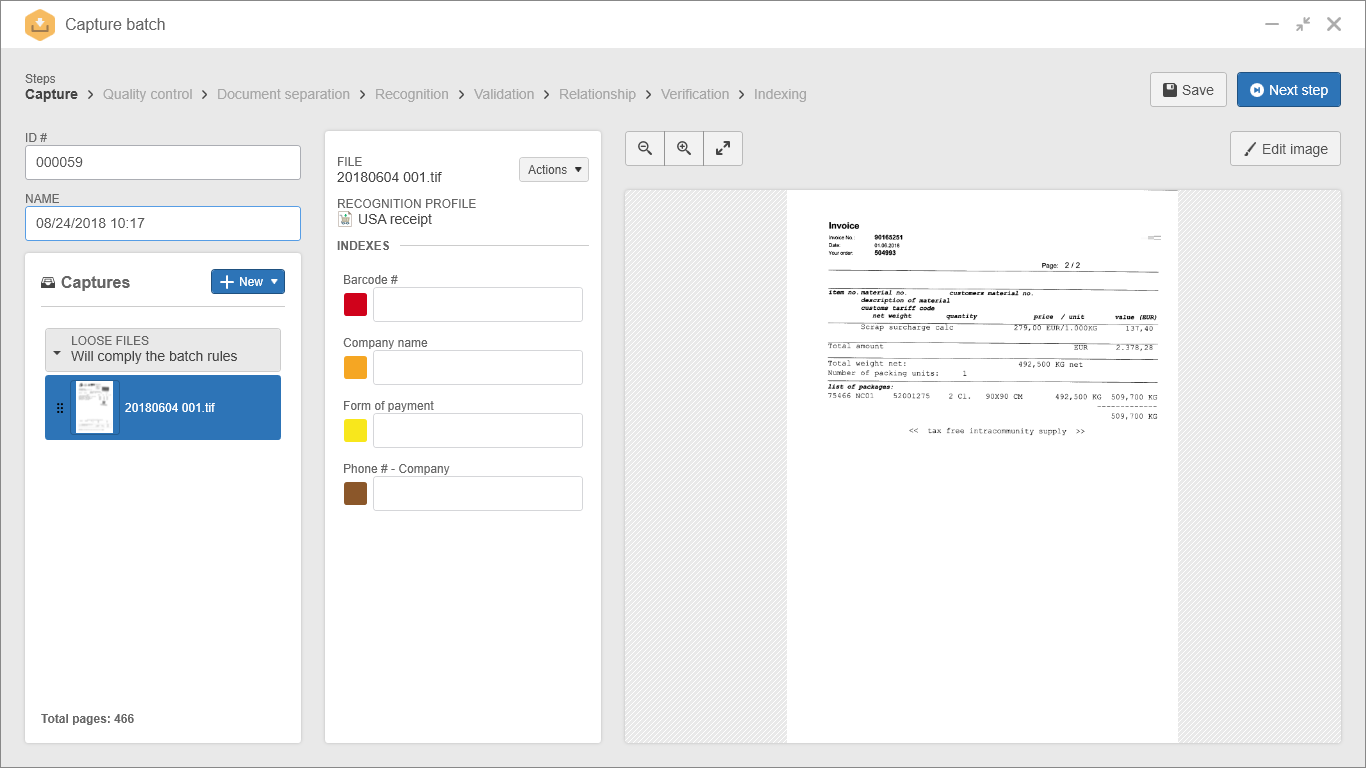The image size is (1366, 768).
Task: Go to the Quality control step
Action: tap(147, 94)
